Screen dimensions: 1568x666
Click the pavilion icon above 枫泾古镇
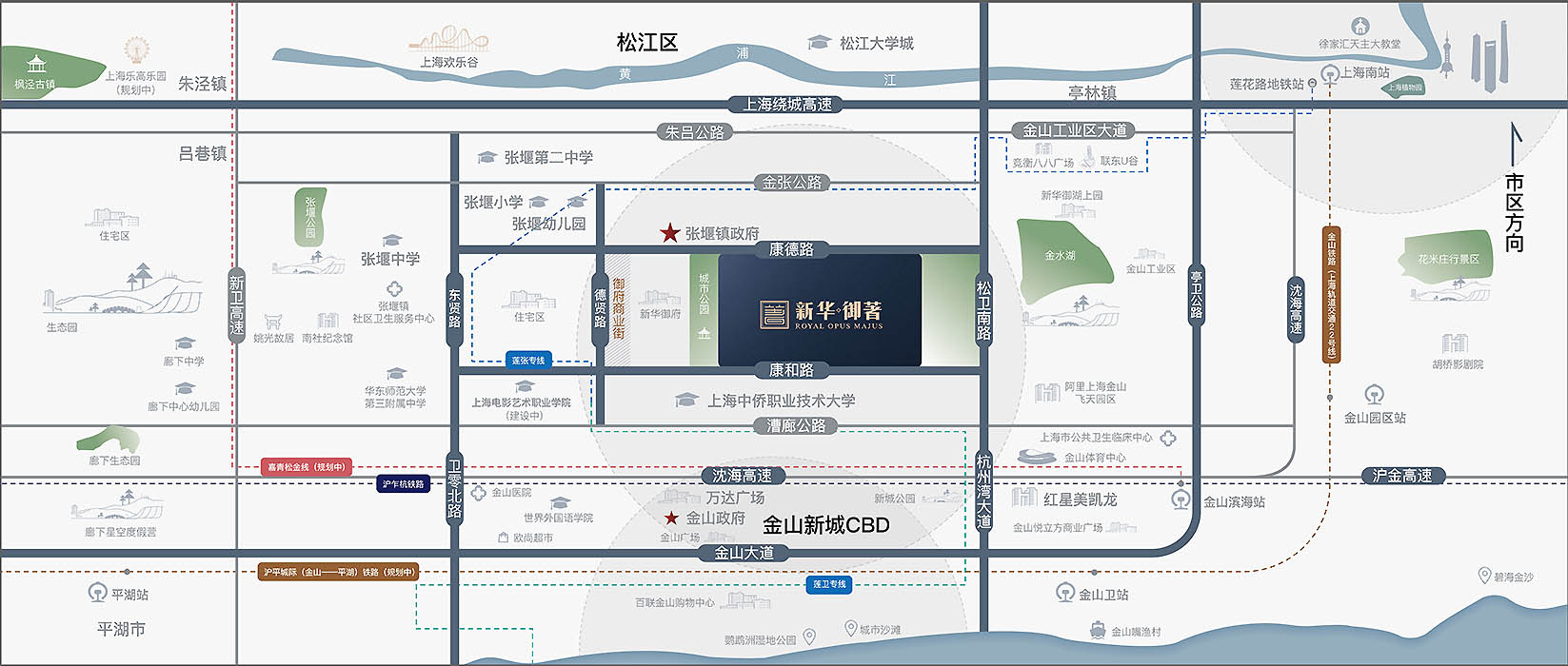[x=36, y=65]
